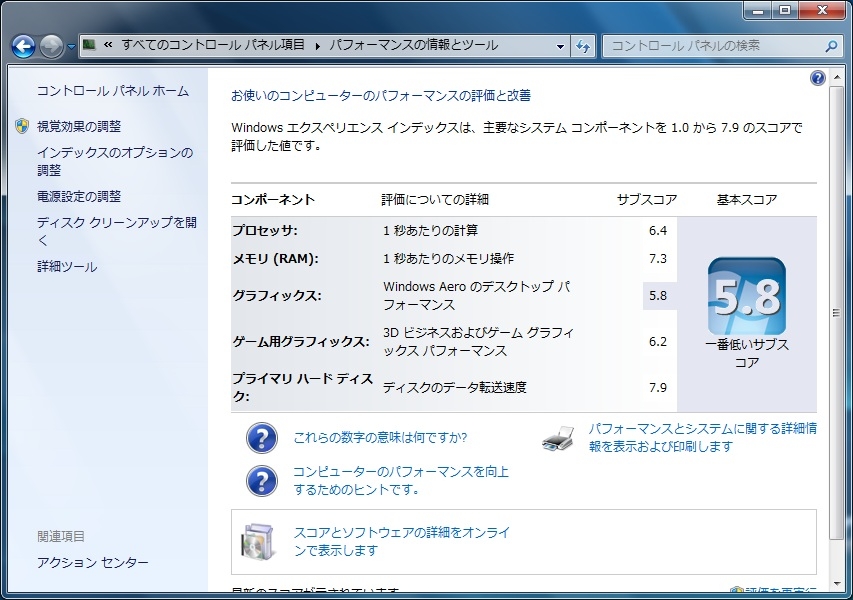Expand breadcrumb arrow after すべてのコントロール パネル項目
Image resolution: width=853 pixels, height=600 pixels.
318,46
